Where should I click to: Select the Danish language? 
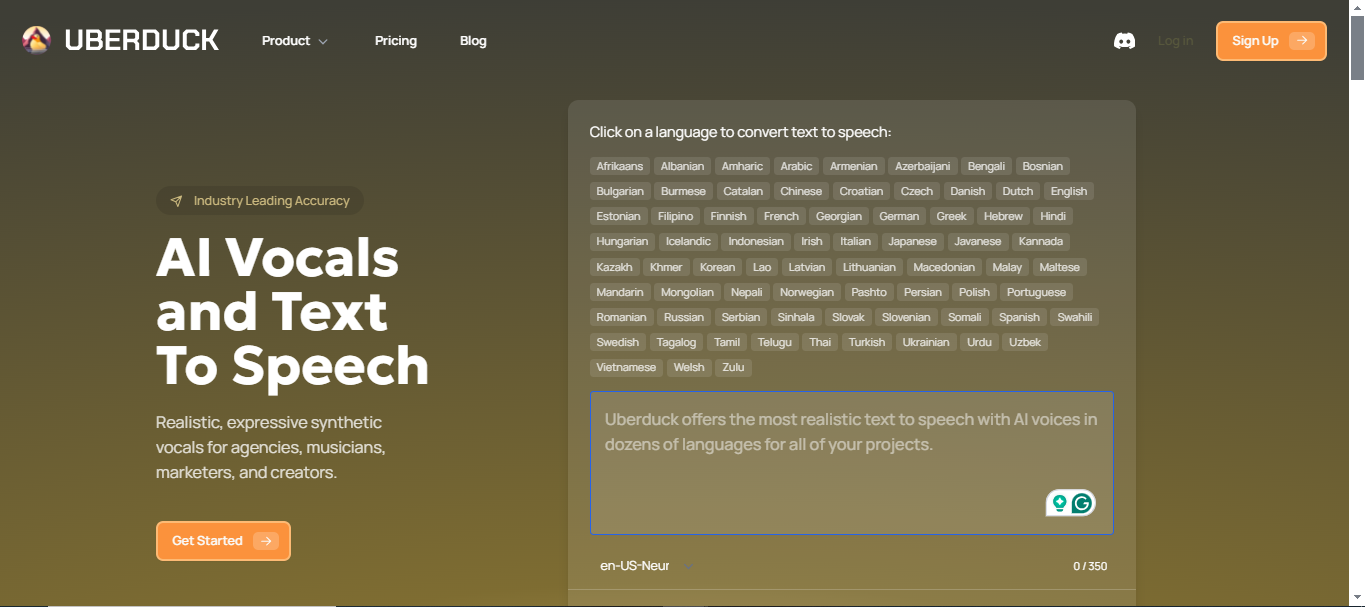coord(967,191)
